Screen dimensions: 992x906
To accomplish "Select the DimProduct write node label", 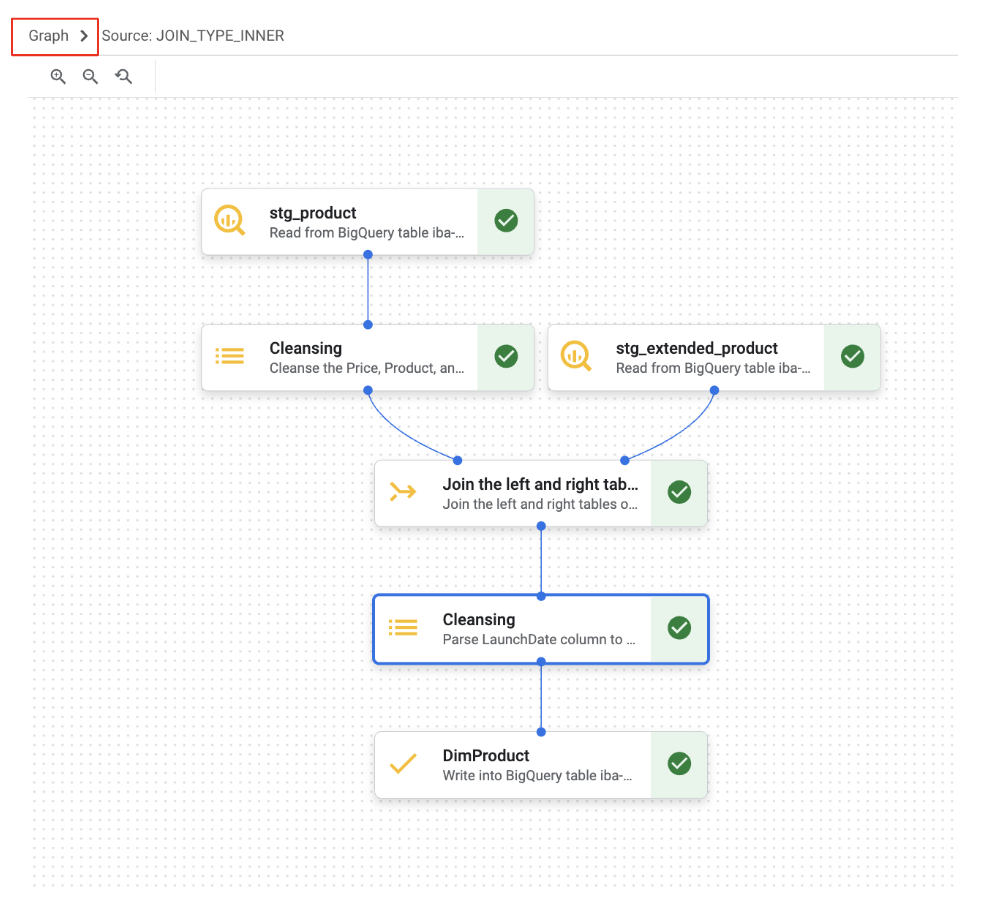I will (486, 756).
